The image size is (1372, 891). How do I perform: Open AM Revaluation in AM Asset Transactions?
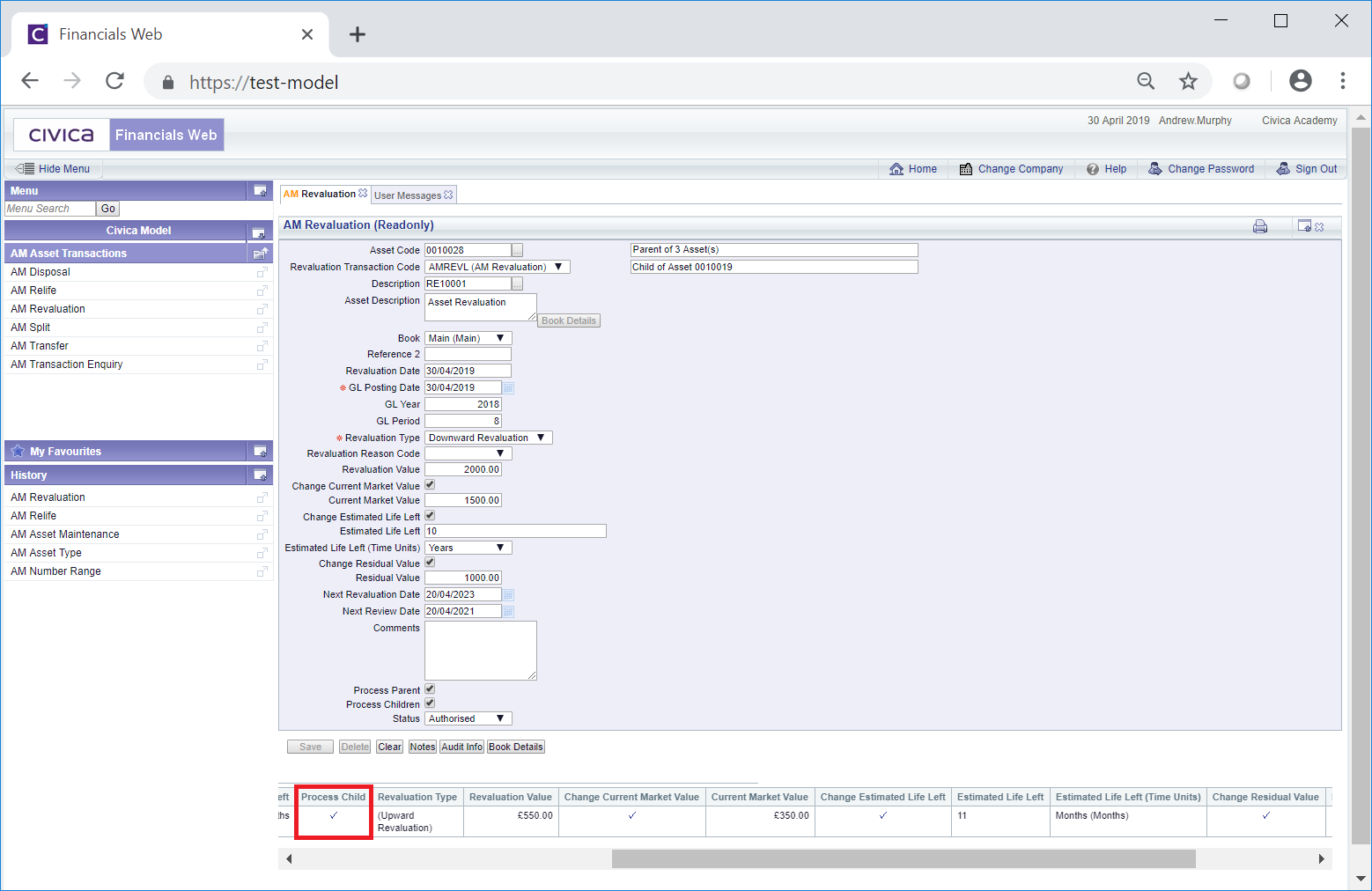(x=48, y=309)
